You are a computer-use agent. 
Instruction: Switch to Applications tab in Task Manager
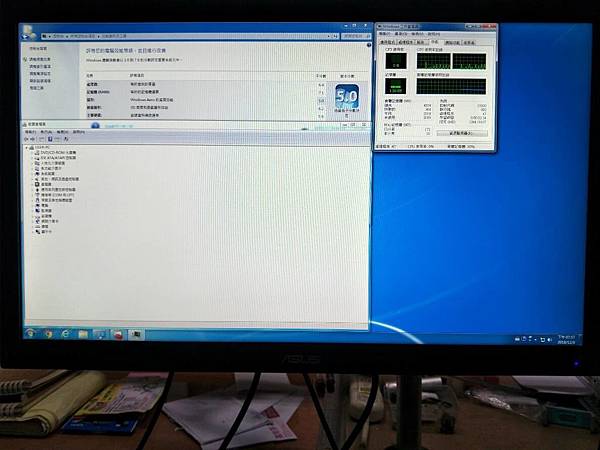[x=387, y=42]
